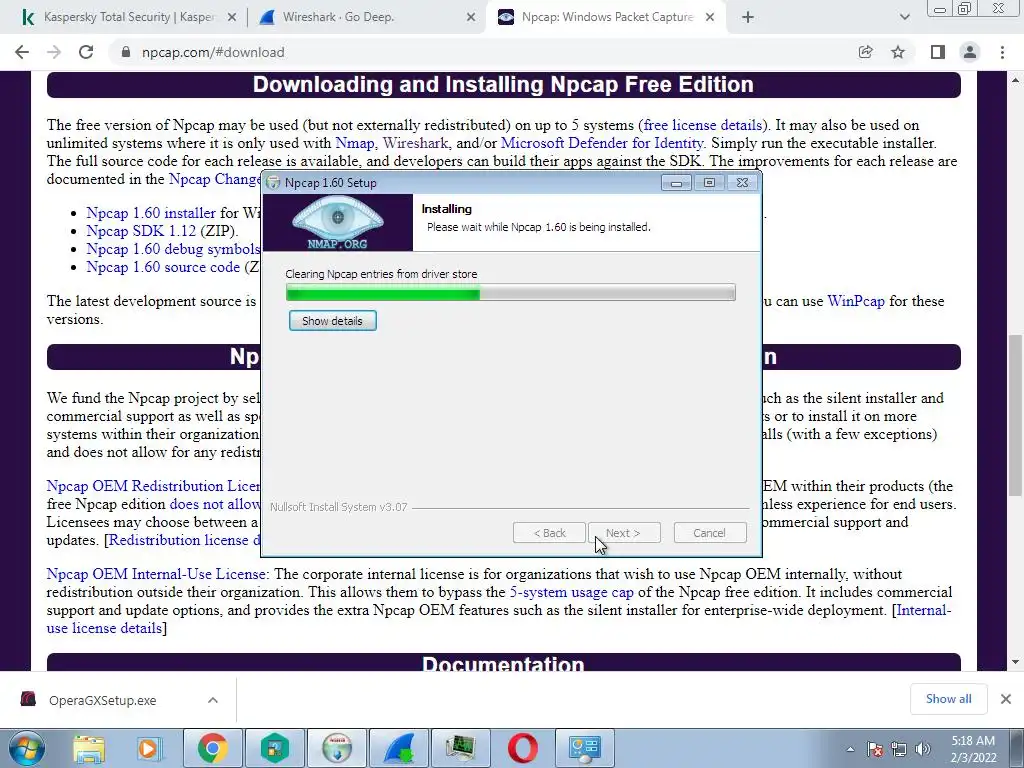Launch Windows Media Player from taskbar
1024x768 pixels.
click(149, 748)
